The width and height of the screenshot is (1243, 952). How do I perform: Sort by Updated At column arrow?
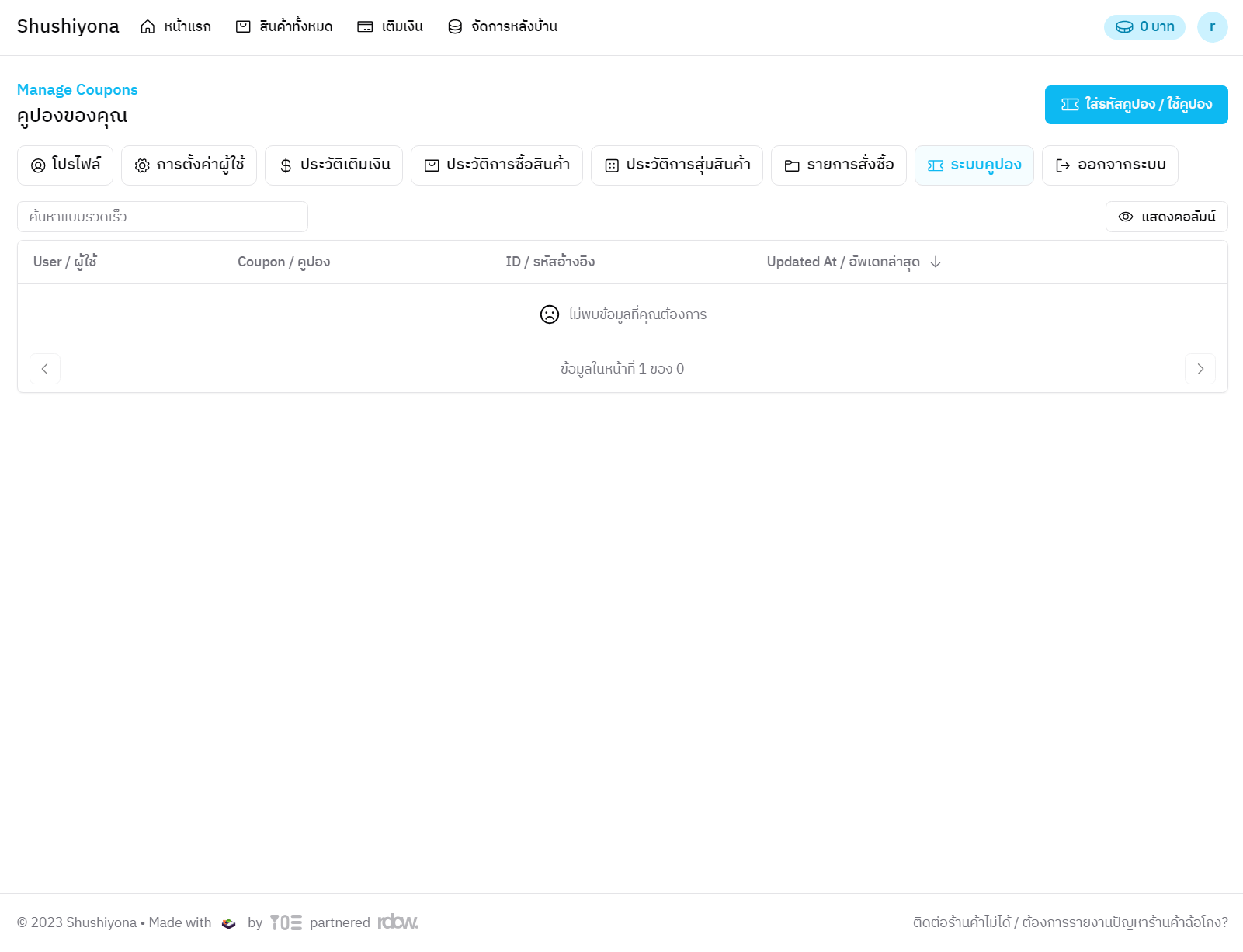click(x=936, y=262)
